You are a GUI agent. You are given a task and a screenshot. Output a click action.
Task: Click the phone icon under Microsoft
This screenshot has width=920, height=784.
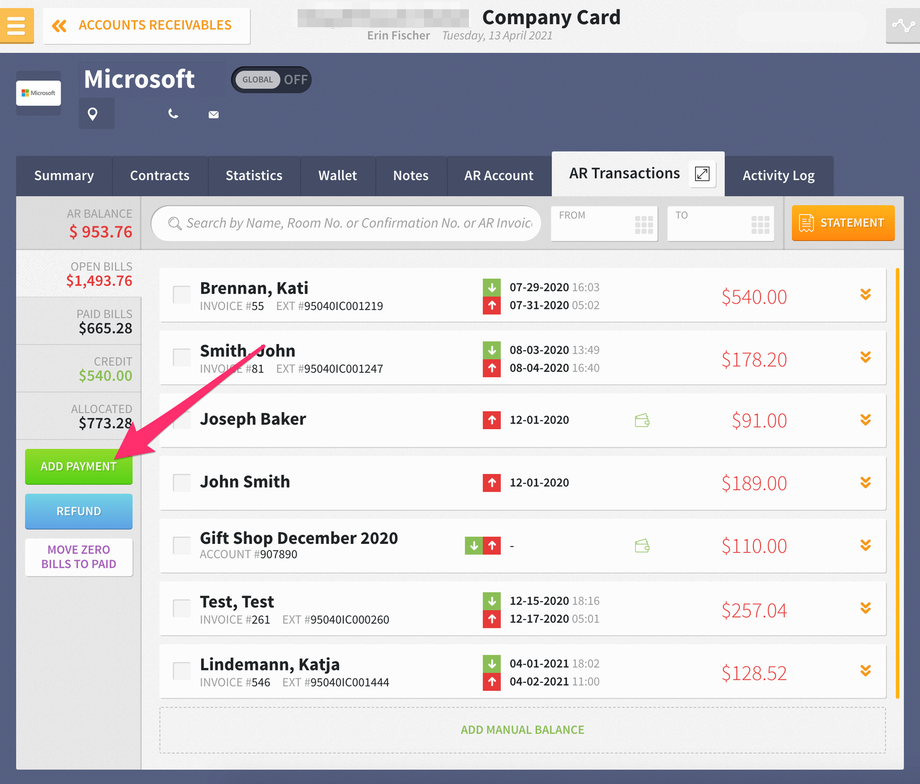[x=173, y=114]
